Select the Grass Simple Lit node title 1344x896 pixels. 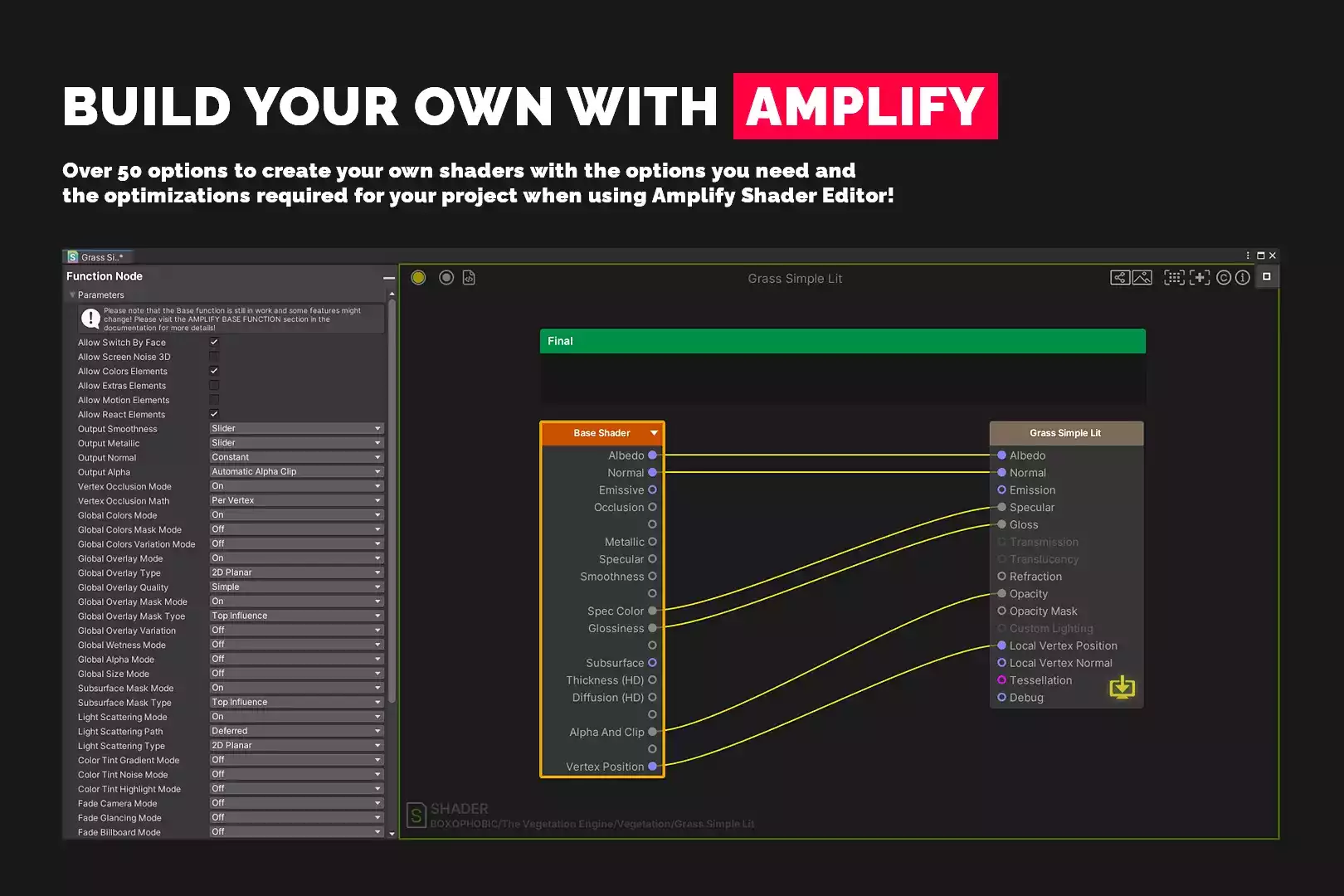[x=1066, y=433]
